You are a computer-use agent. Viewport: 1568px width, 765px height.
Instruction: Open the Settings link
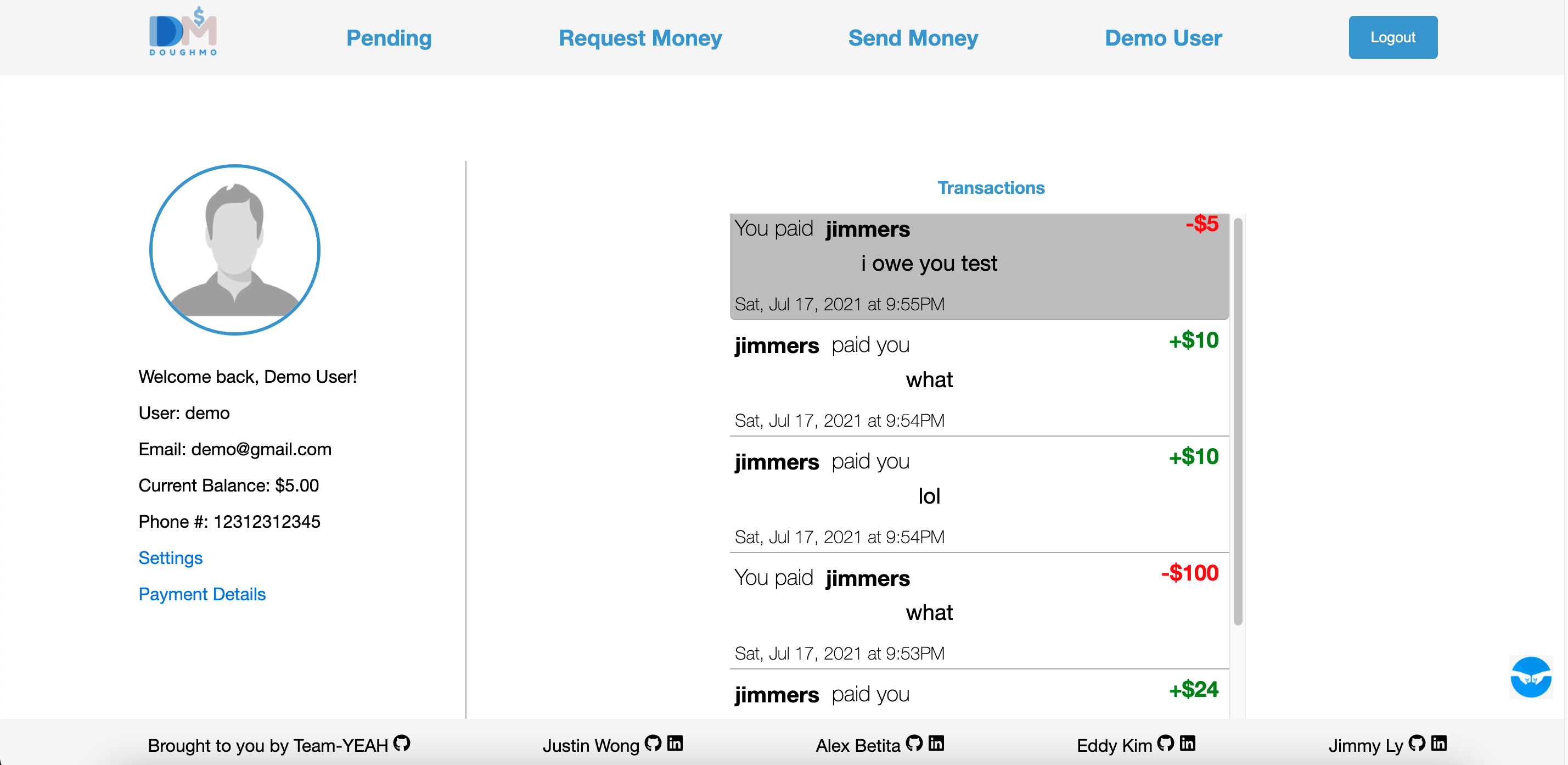pos(171,558)
